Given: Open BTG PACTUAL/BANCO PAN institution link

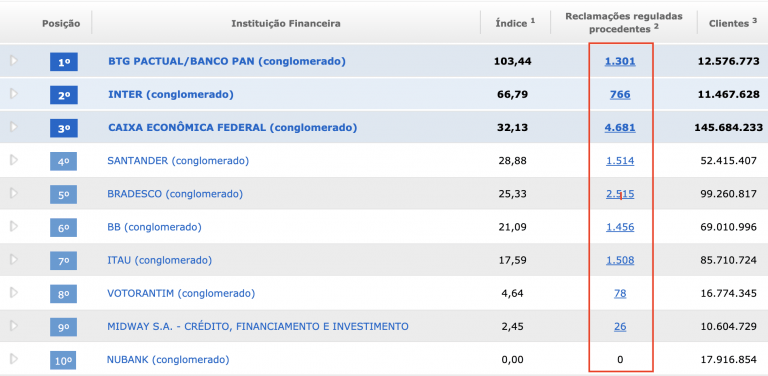Looking at the screenshot, I should pos(227,61).
